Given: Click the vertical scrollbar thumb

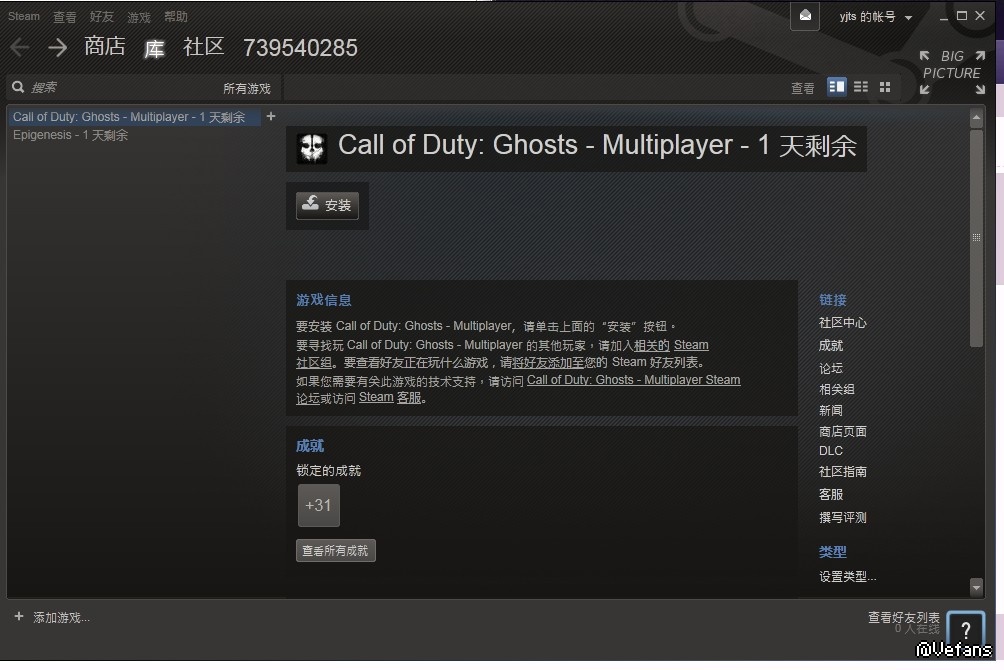Looking at the screenshot, I should [x=976, y=238].
